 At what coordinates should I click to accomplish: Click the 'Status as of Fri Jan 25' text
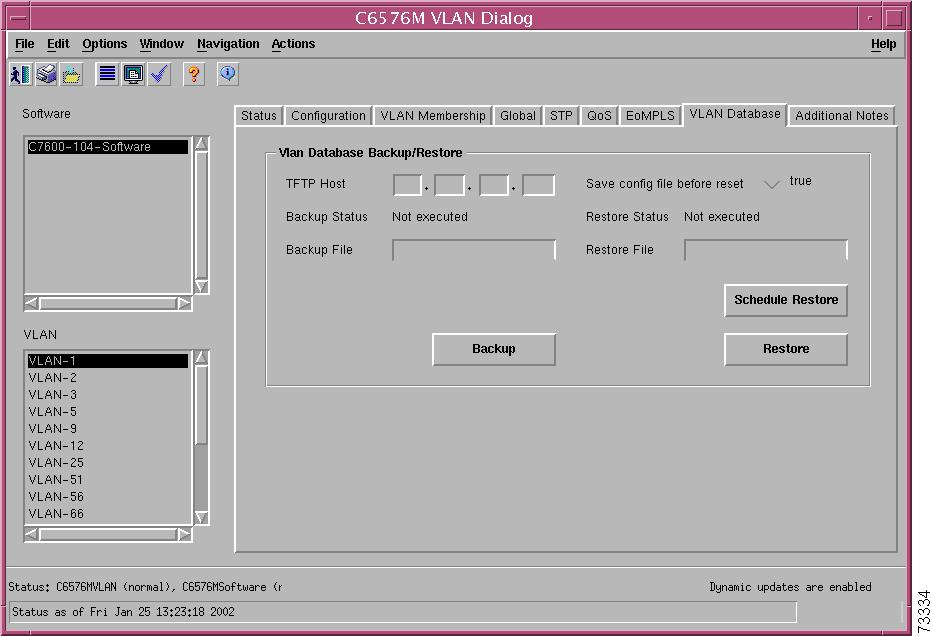123,612
